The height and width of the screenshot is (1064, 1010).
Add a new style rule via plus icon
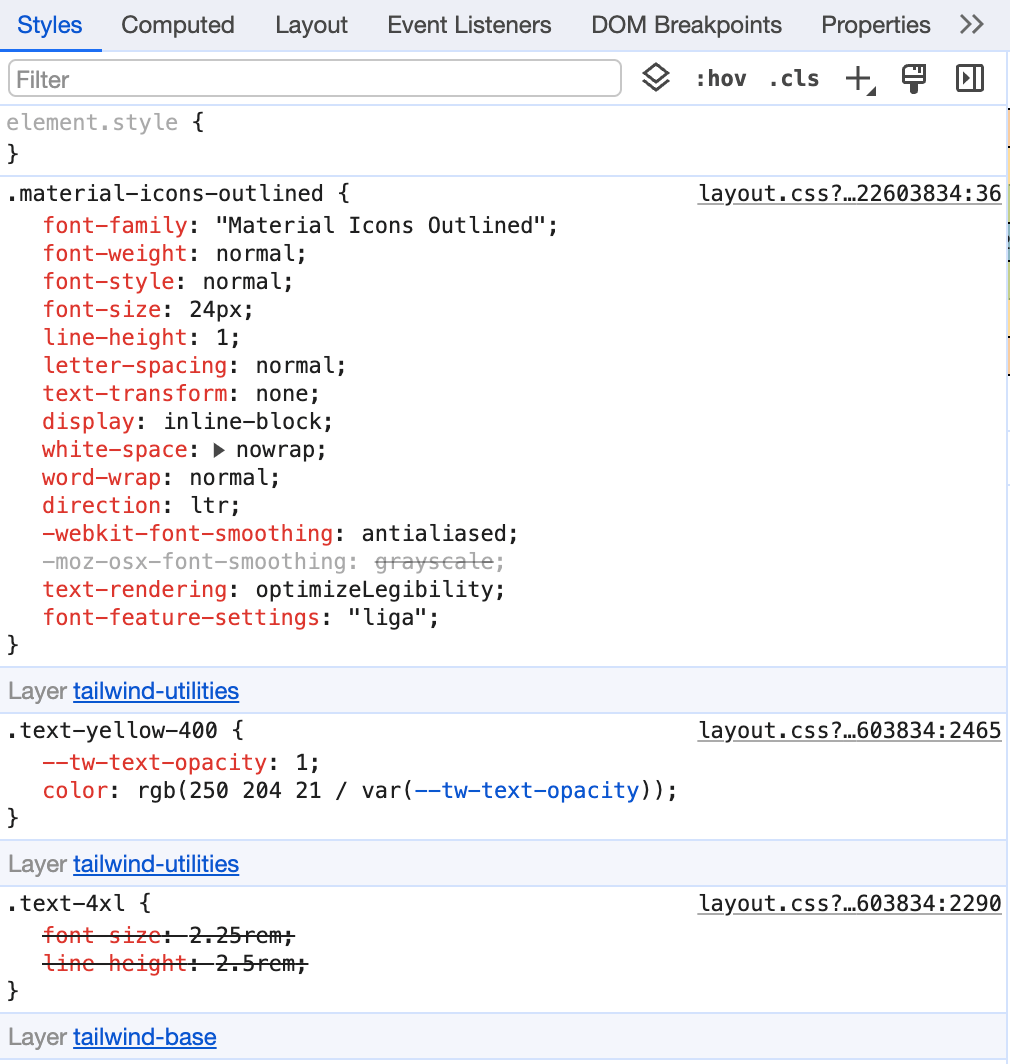(x=855, y=78)
